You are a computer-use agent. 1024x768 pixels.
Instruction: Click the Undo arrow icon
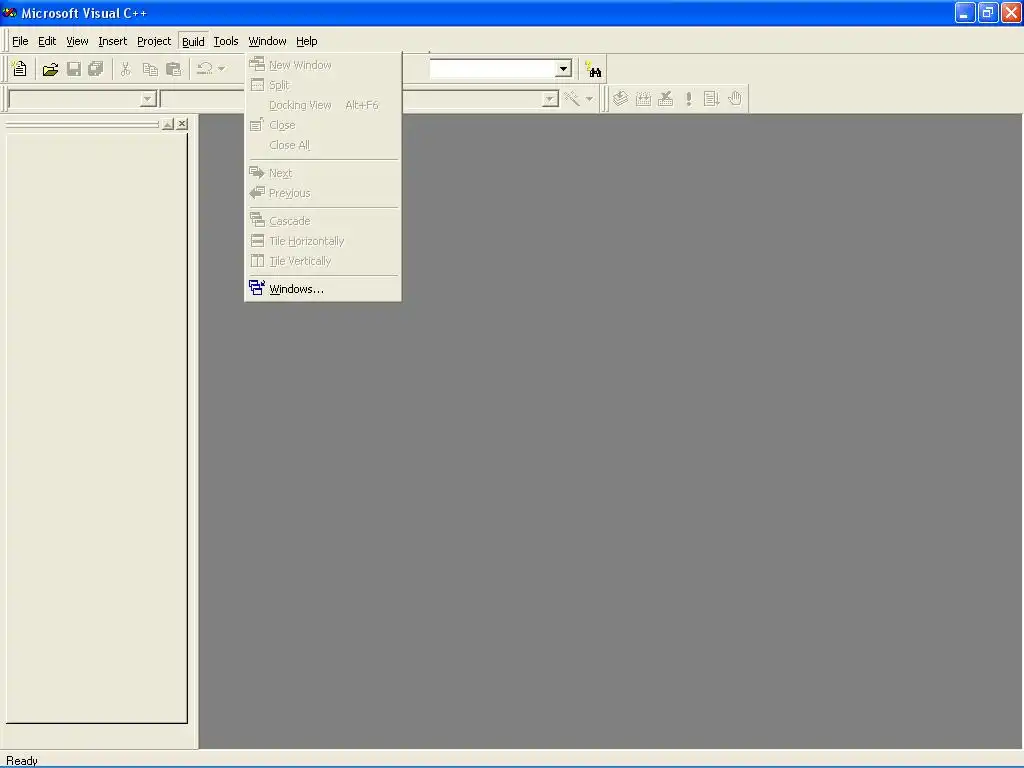pyautogui.click(x=205, y=69)
